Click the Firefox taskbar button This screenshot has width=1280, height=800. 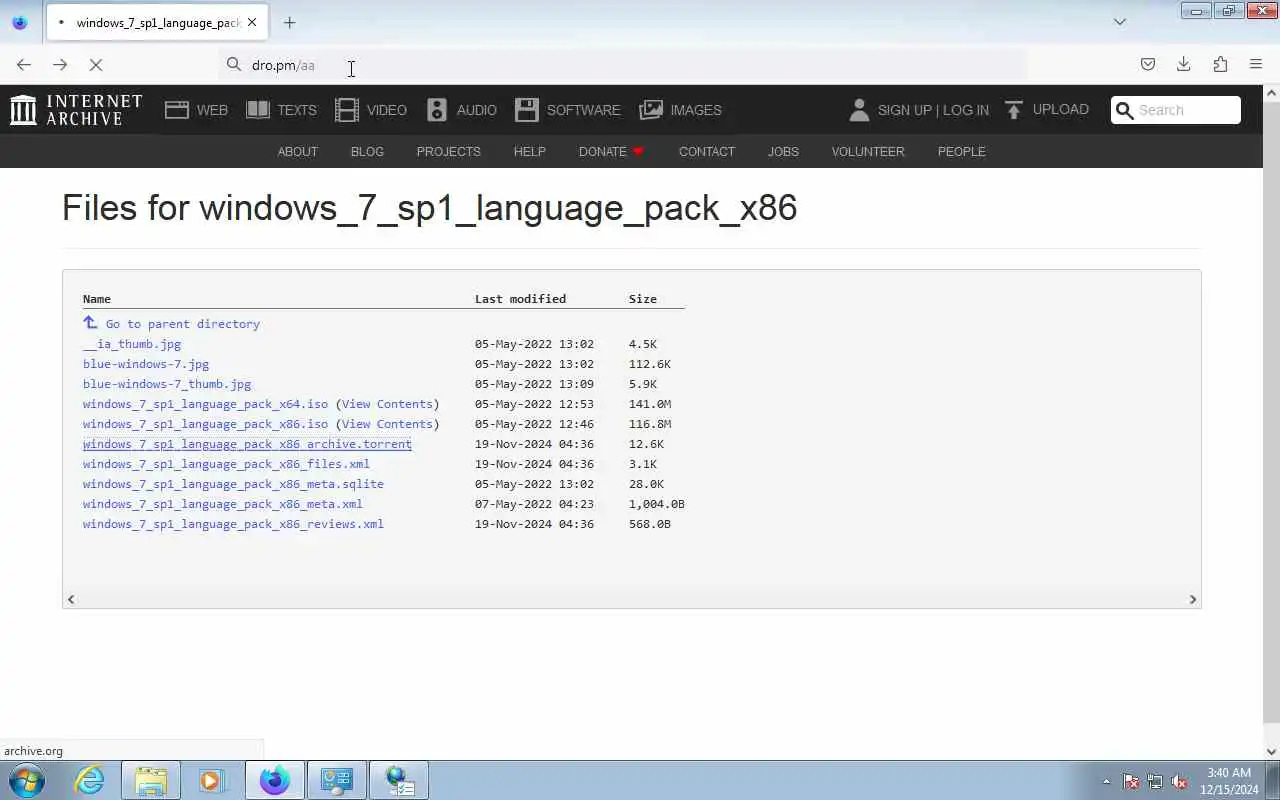click(275, 780)
